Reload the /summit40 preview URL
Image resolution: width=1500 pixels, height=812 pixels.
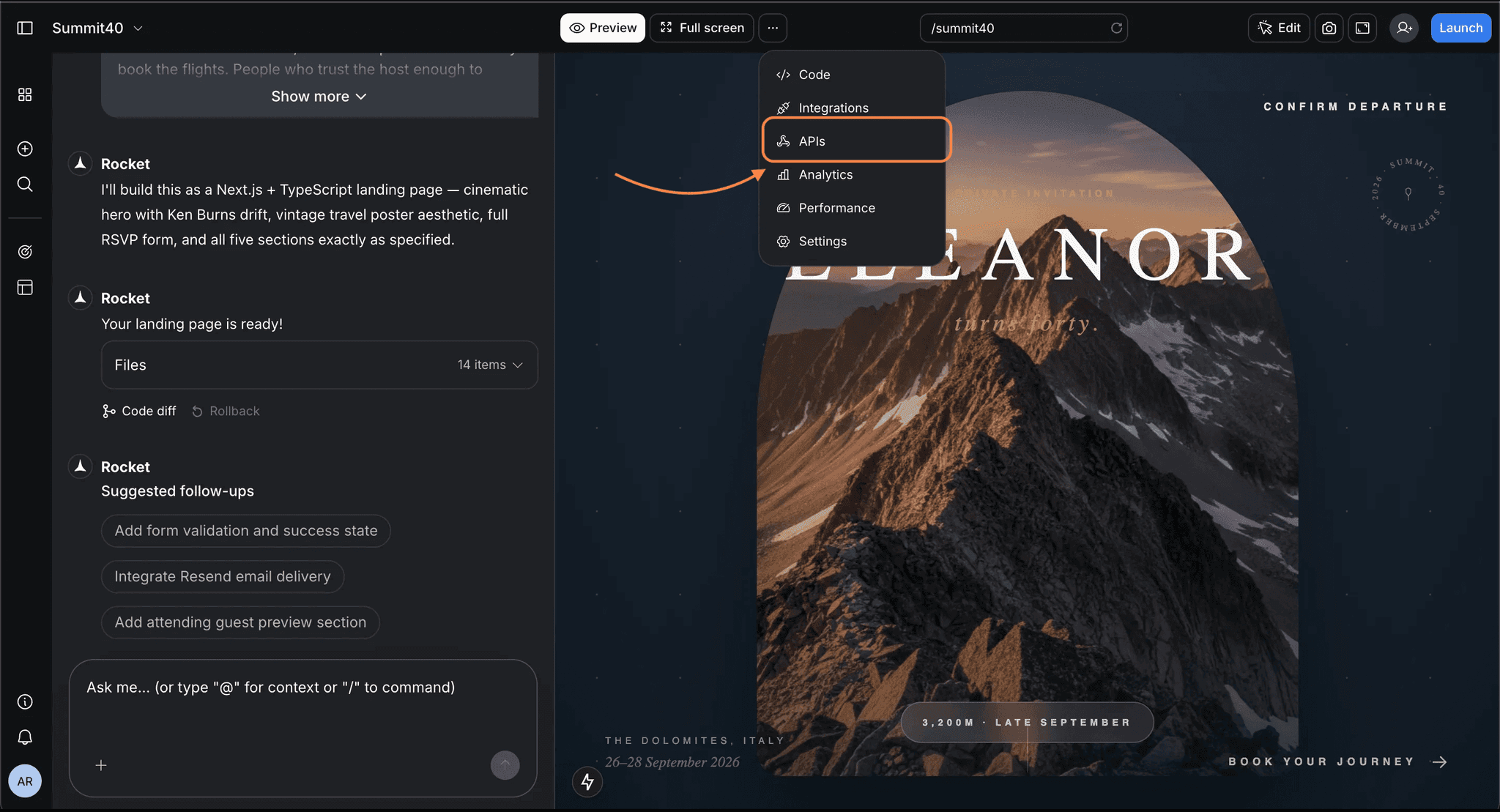click(1116, 28)
